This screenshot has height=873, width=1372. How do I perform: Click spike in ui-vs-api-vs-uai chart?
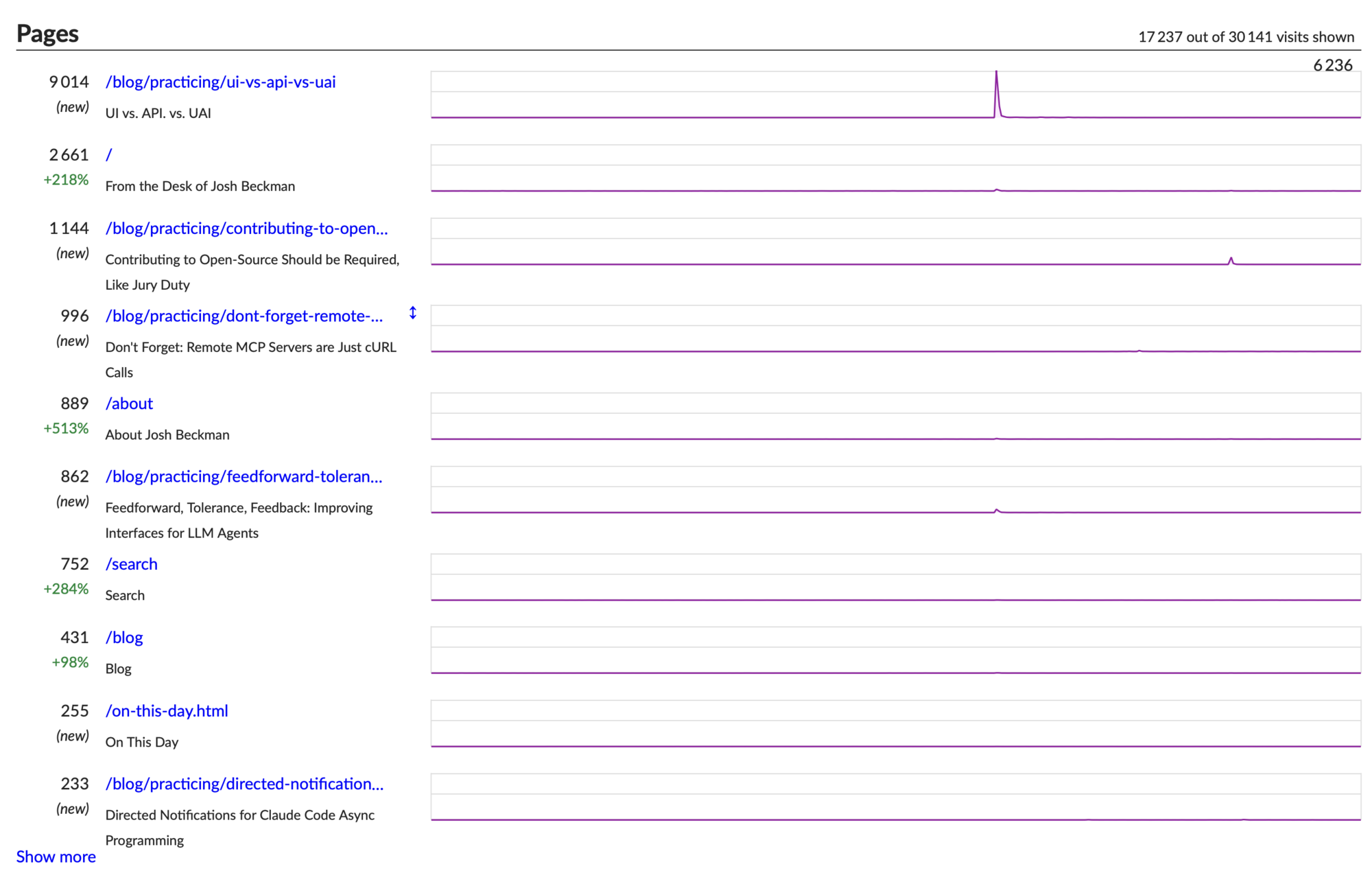tap(996, 86)
